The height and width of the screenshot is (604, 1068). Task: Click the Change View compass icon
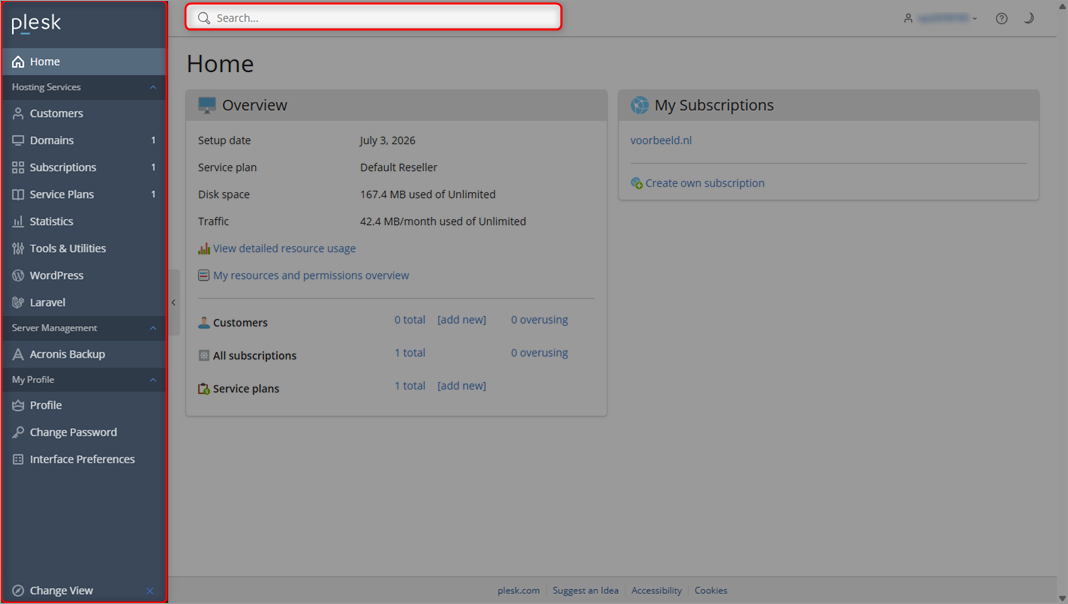pos(18,590)
